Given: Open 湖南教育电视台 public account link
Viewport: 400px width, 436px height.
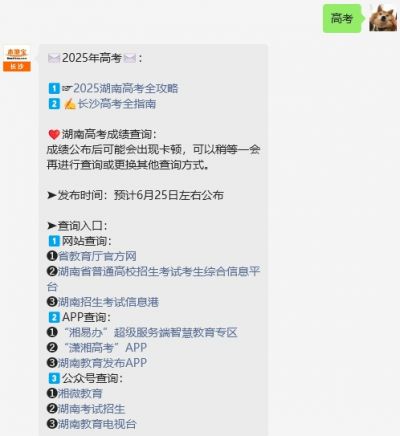Looking at the screenshot, I should click(97, 424).
